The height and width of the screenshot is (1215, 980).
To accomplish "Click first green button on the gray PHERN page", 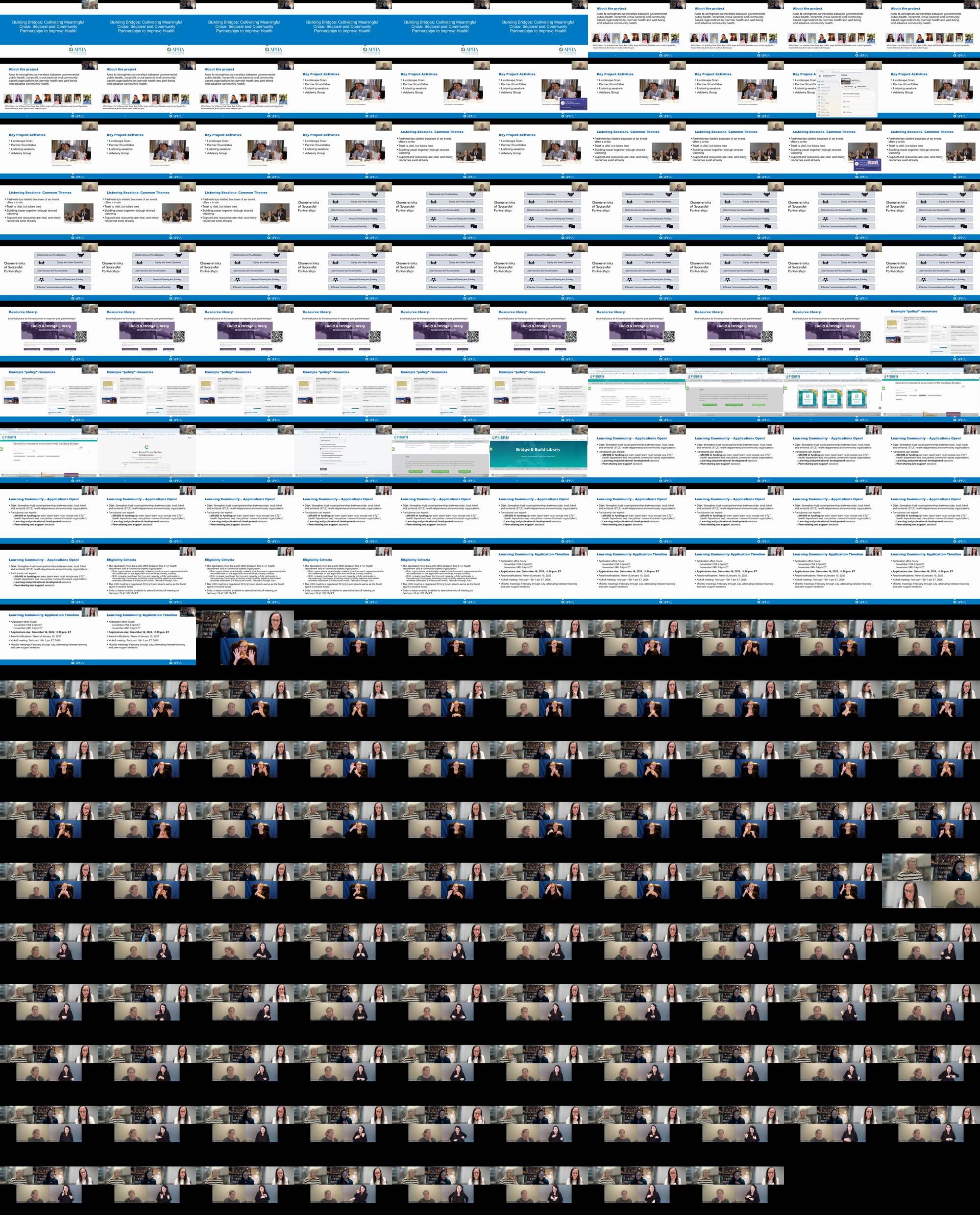I will [710, 405].
